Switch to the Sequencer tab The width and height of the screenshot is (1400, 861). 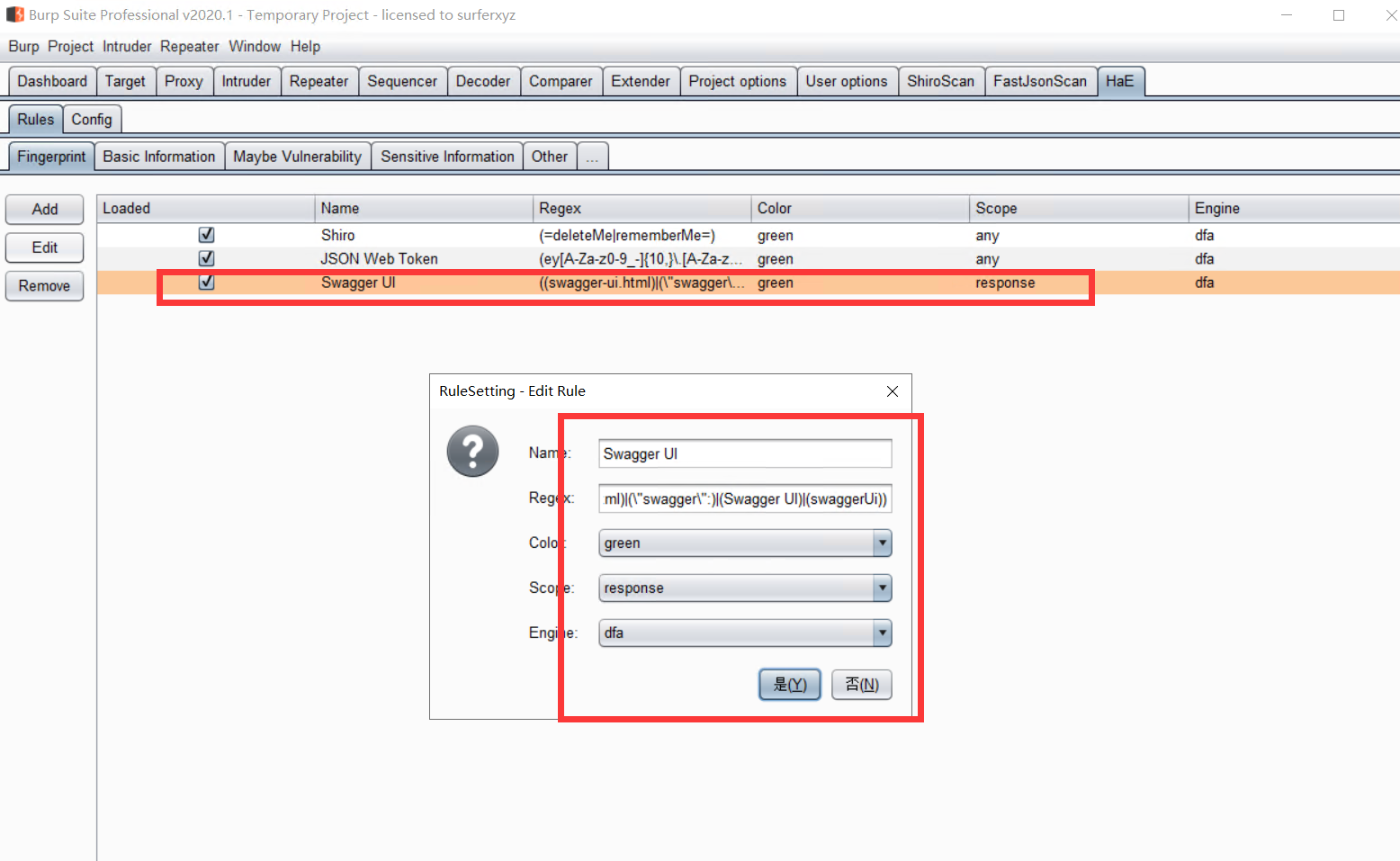point(402,81)
